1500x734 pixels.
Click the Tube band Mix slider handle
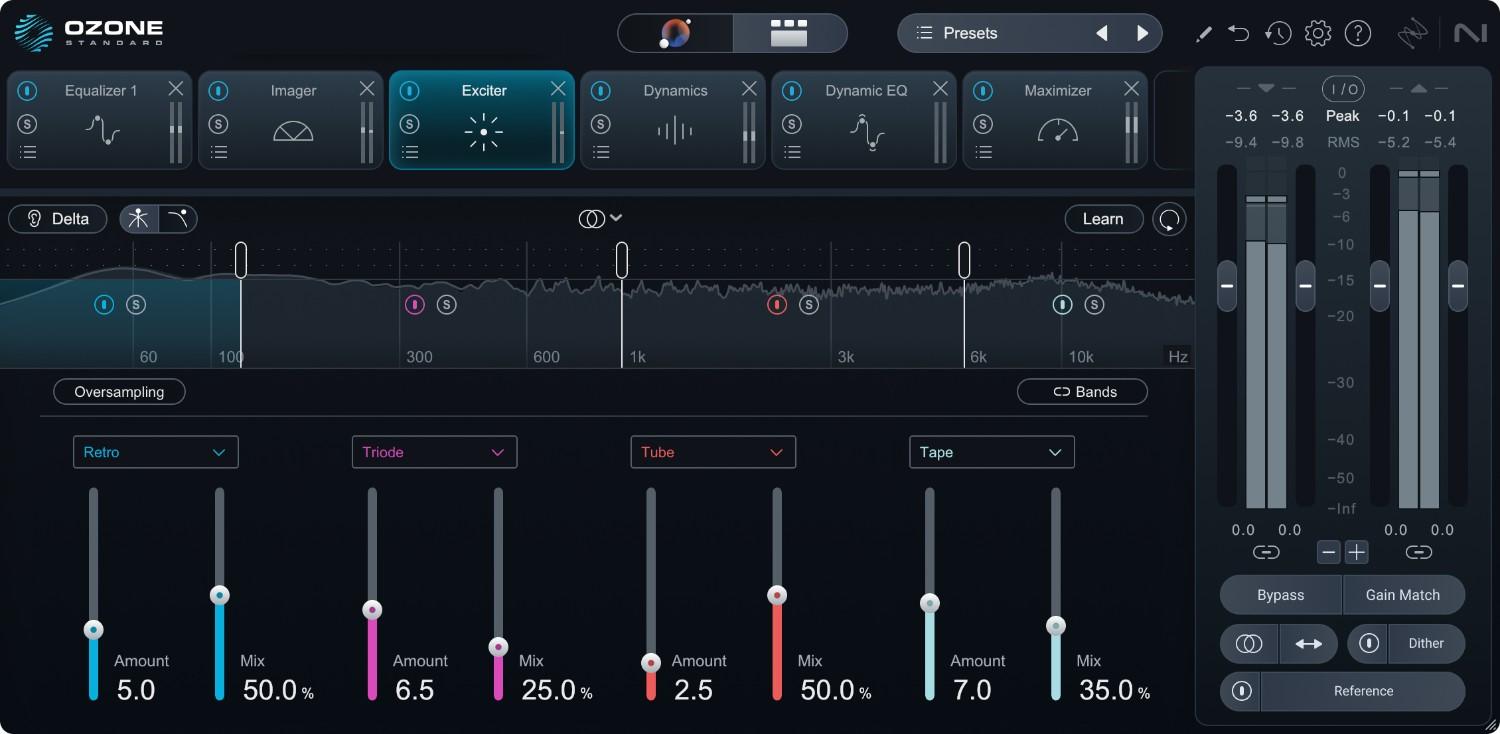[777, 595]
